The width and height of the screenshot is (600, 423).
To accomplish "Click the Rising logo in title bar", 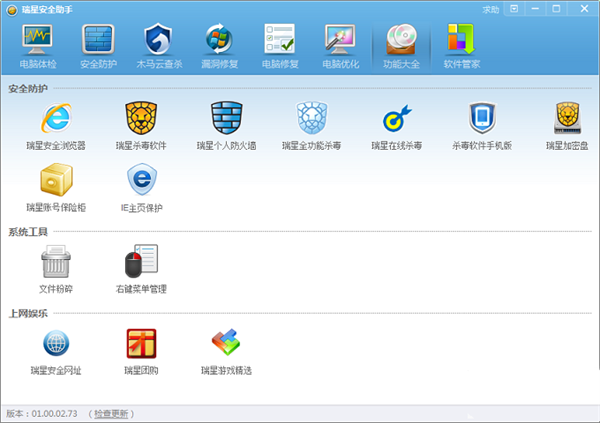I will click(12, 10).
